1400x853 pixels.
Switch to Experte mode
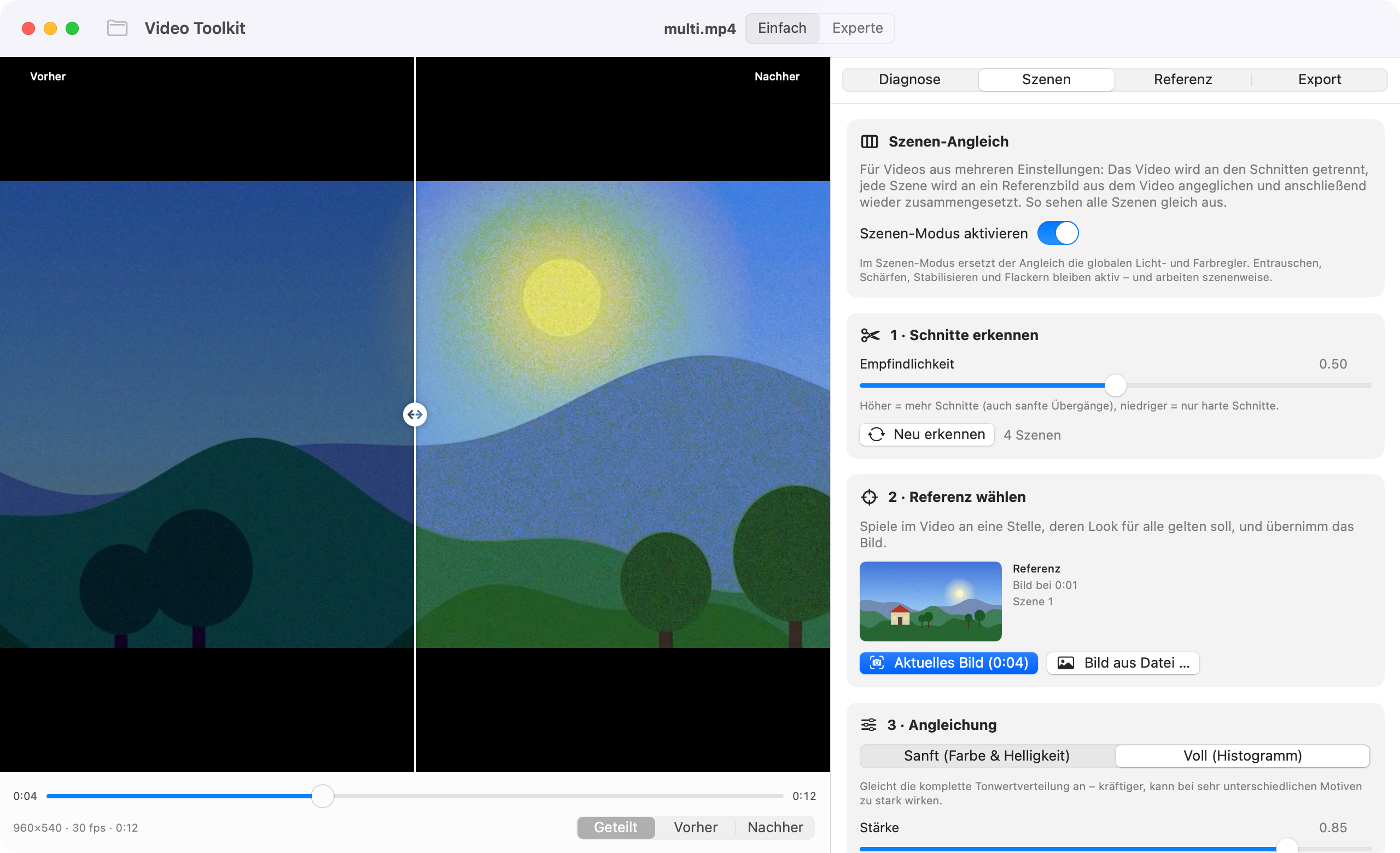click(857, 28)
